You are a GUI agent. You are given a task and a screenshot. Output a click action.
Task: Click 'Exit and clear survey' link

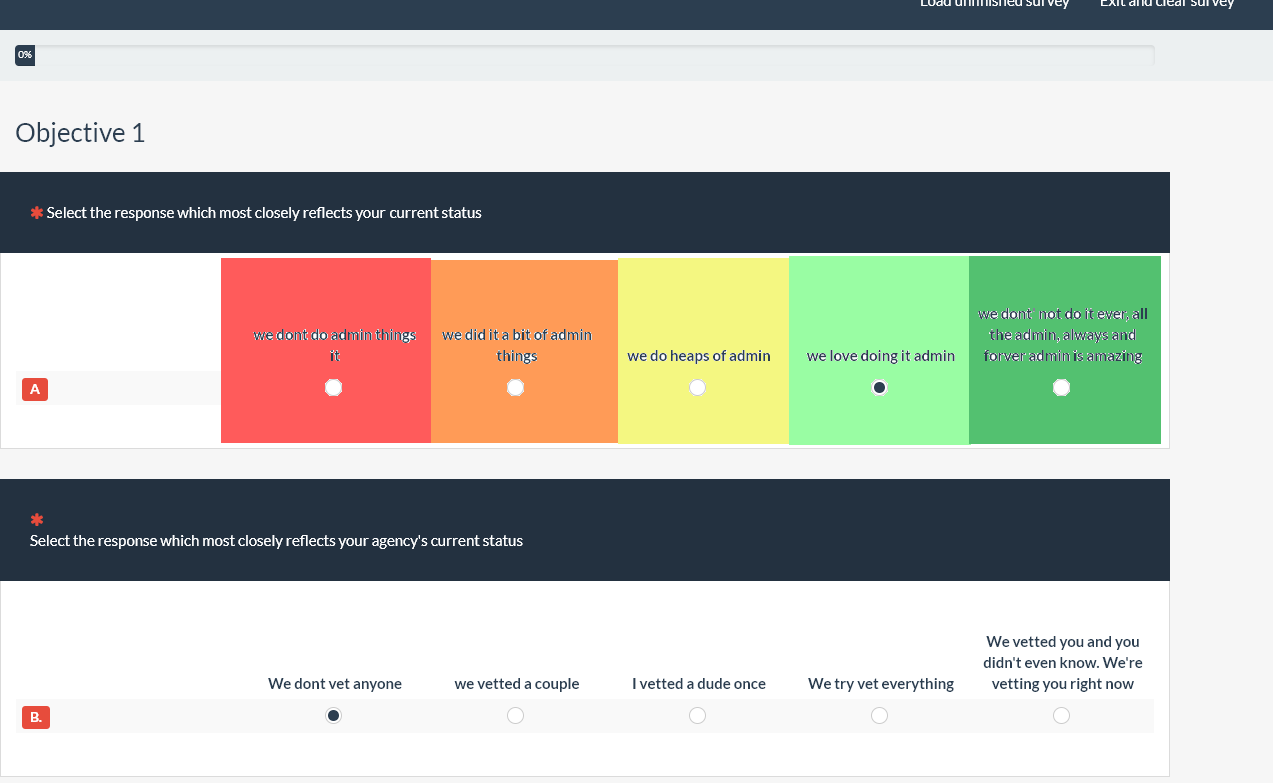(x=1167, y=3)
